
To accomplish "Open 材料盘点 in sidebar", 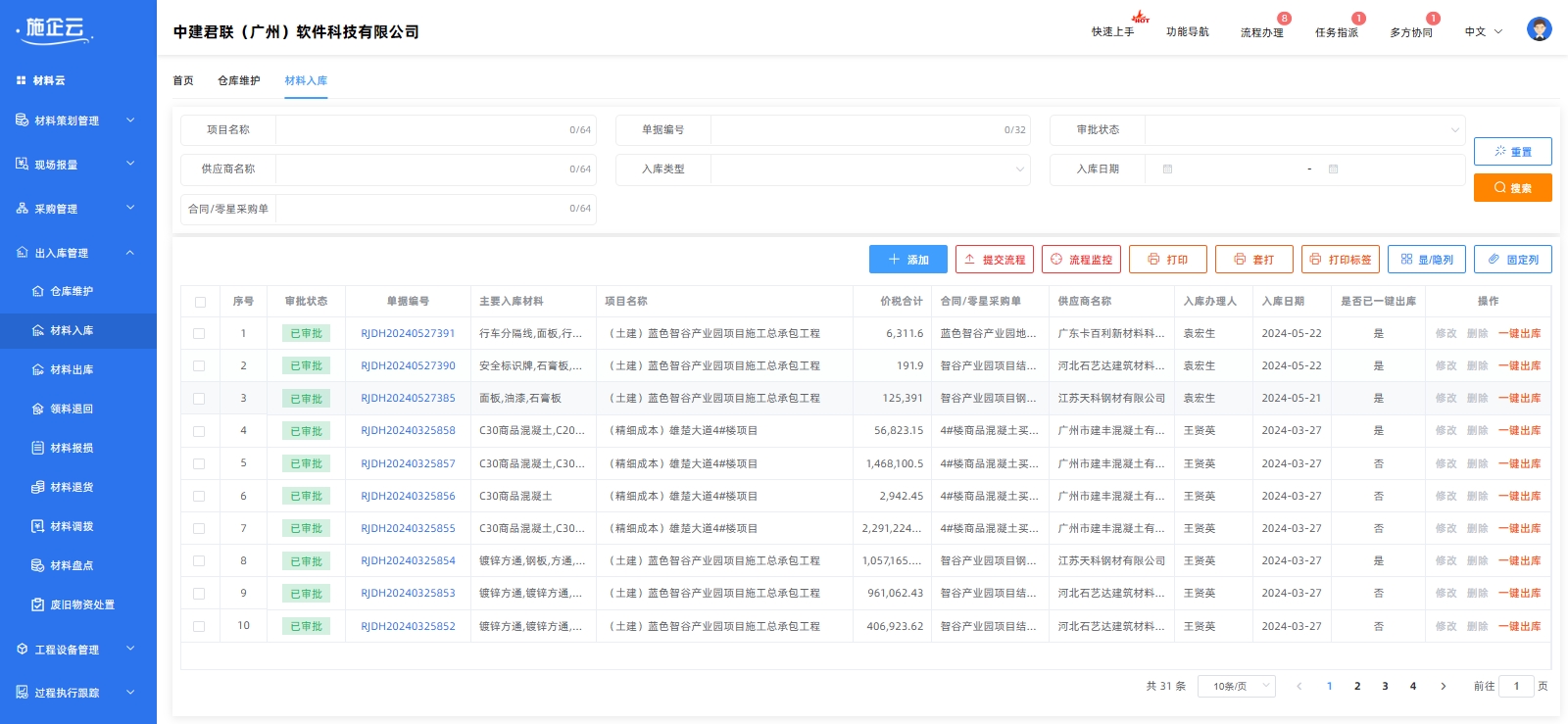I will [72, 565].
